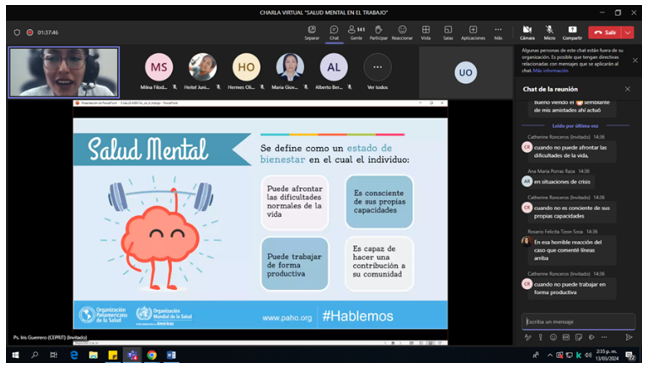The image size is (648, 365).
Task: Click Catherine's message about productiva
Action: click(x=572, y=288)
